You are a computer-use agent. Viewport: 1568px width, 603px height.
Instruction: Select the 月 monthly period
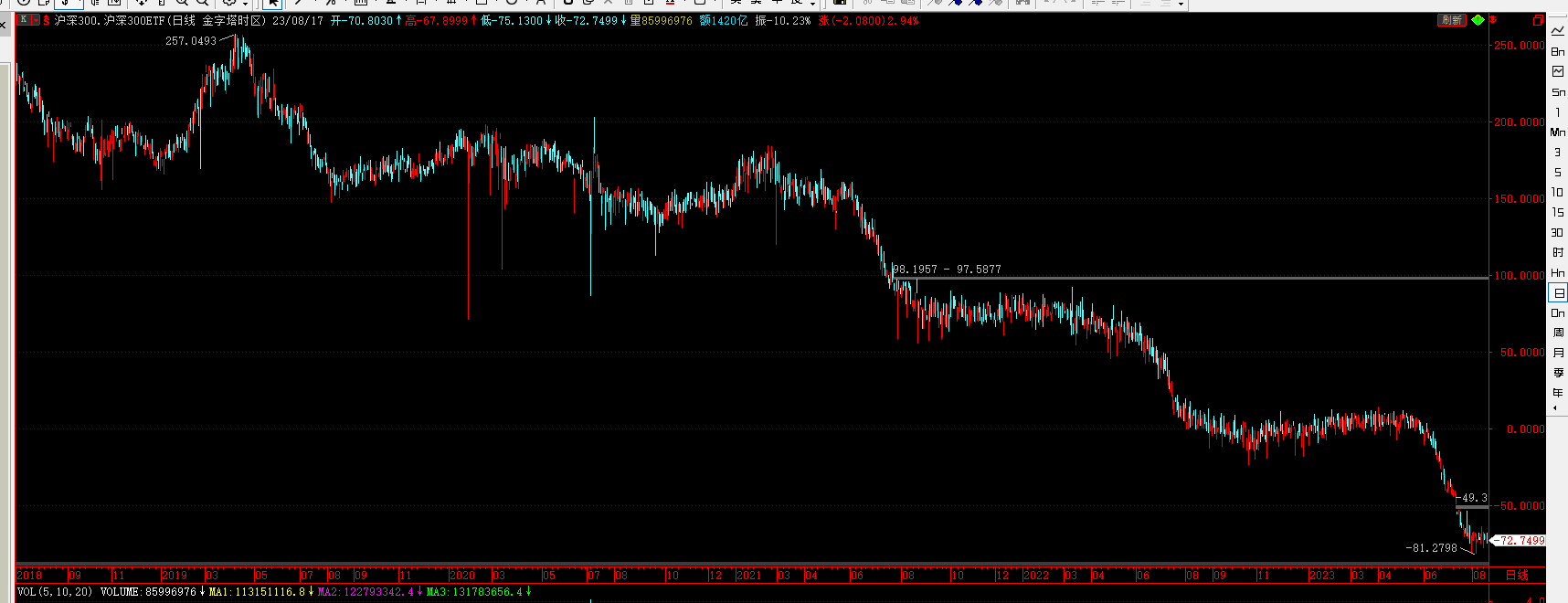tap(1558, 353)
